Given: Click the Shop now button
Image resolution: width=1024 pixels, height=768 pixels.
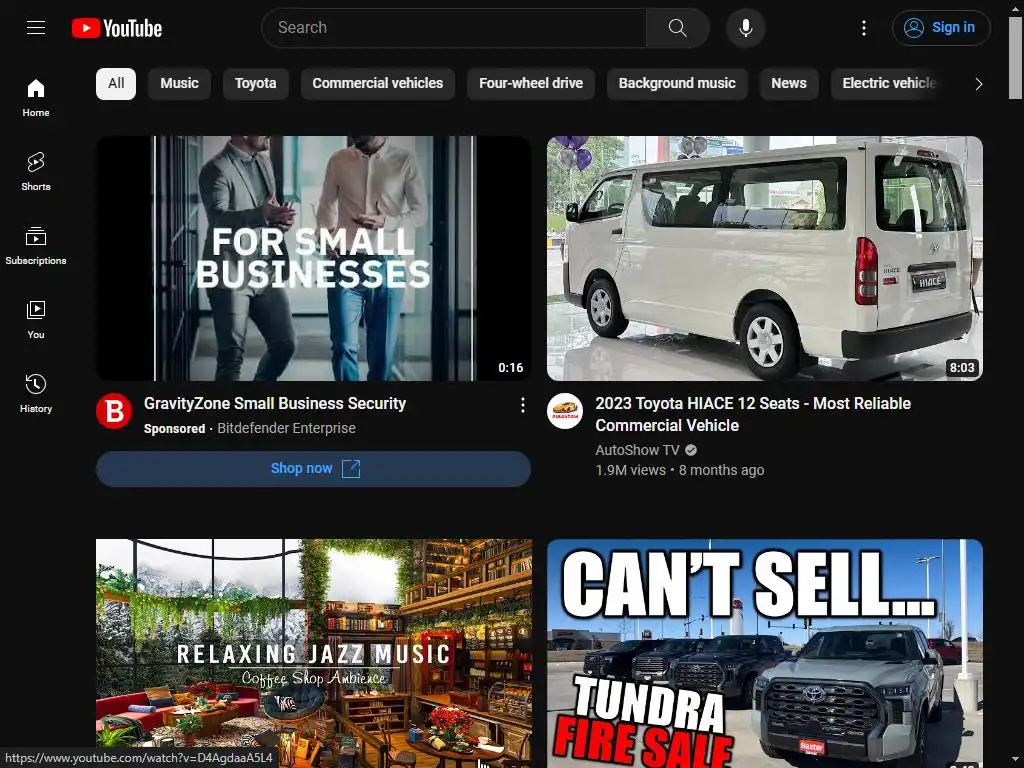Looking at the screenshot, I should [313, 469].
